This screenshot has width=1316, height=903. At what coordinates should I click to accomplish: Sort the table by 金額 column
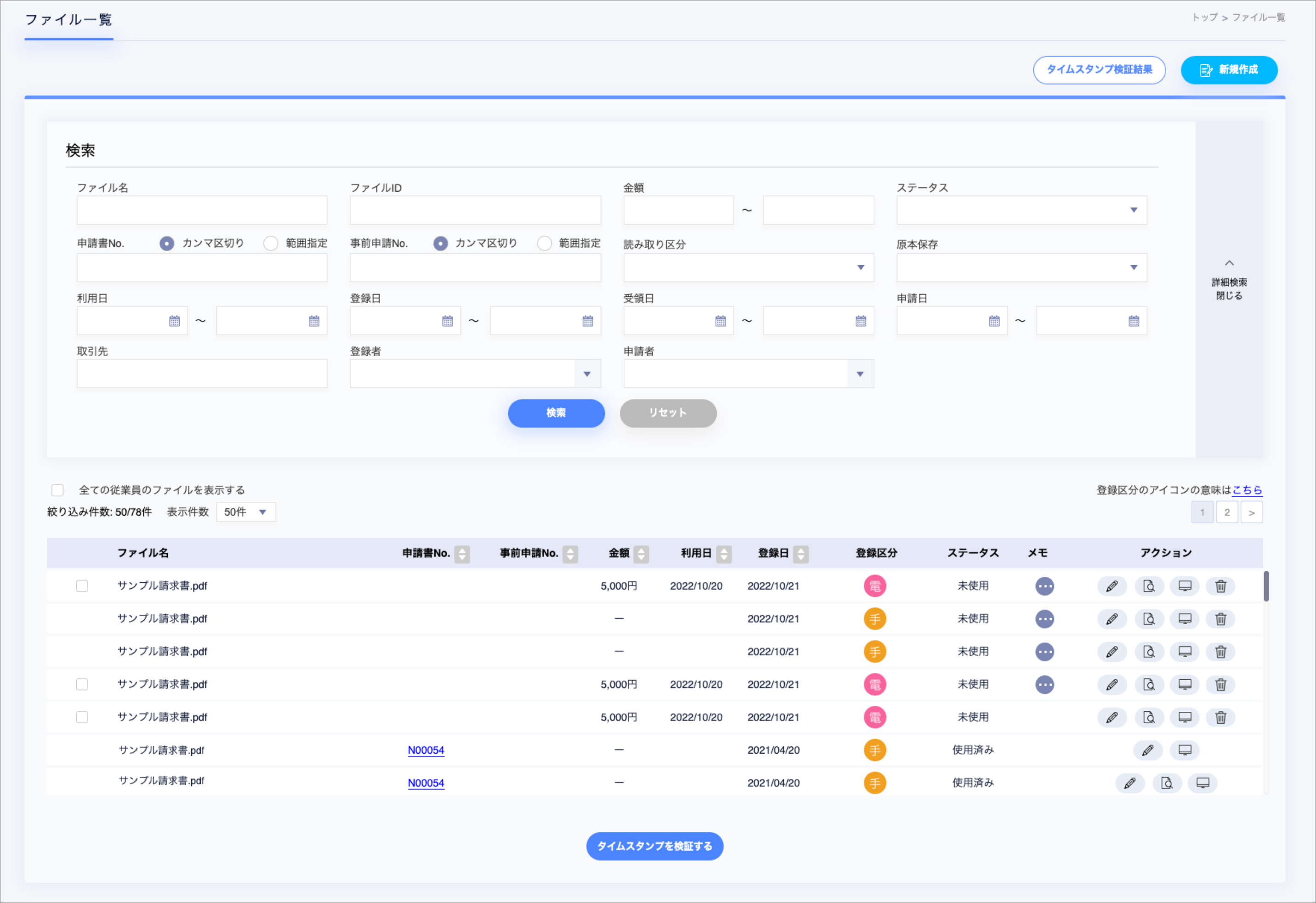pos(641,554)
